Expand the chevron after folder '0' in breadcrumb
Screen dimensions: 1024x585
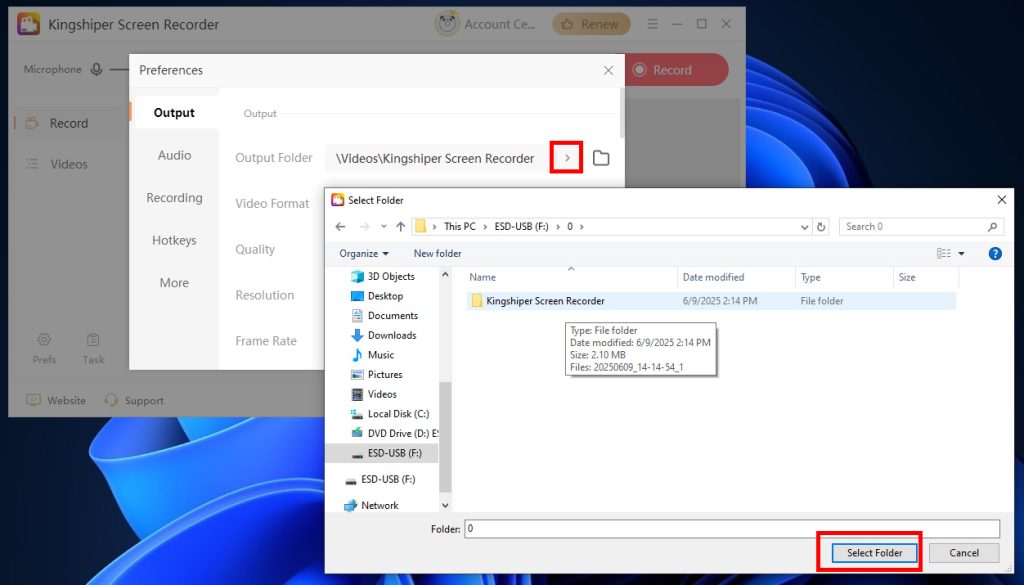581,227
